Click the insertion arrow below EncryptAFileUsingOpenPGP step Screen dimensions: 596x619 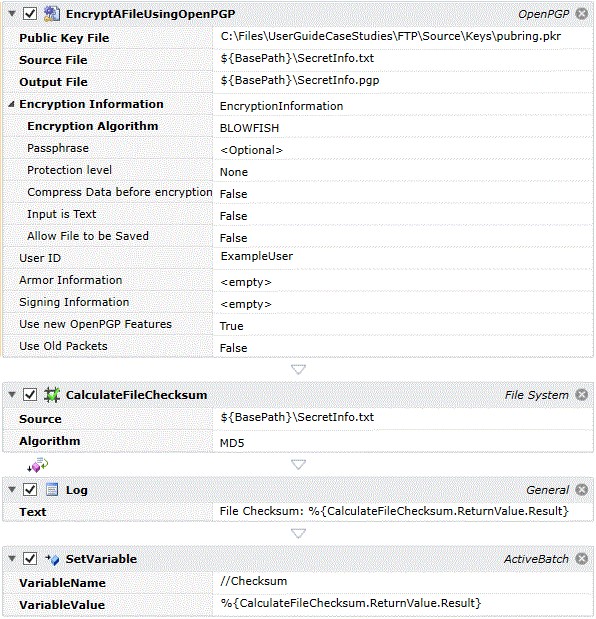[298, 370]
